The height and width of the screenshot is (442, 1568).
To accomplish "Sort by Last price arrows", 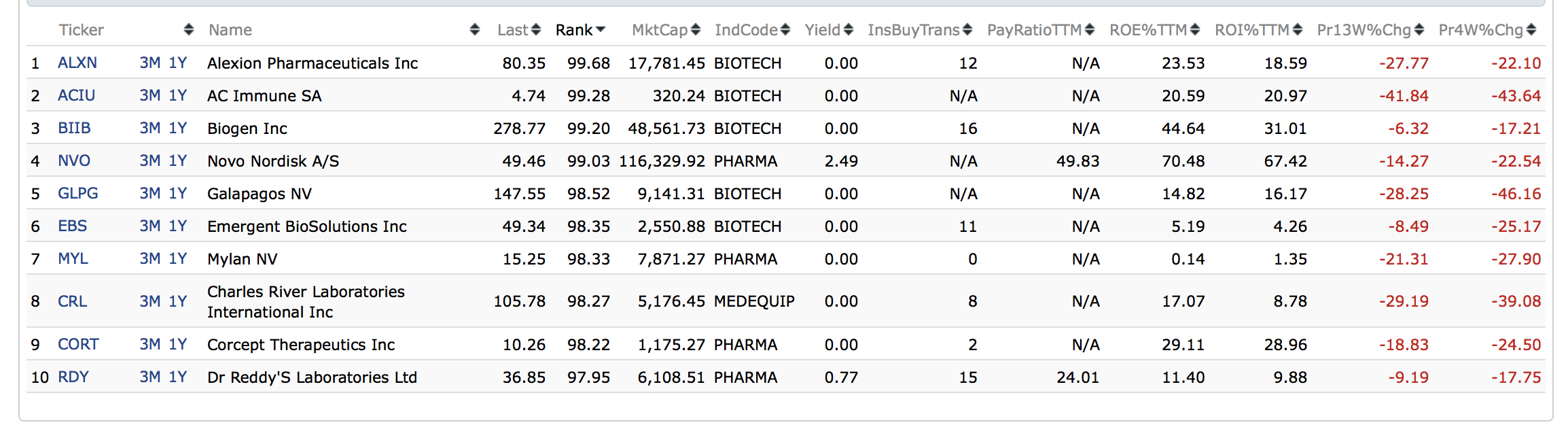I will pyautogui.click(x=536, y=30).
